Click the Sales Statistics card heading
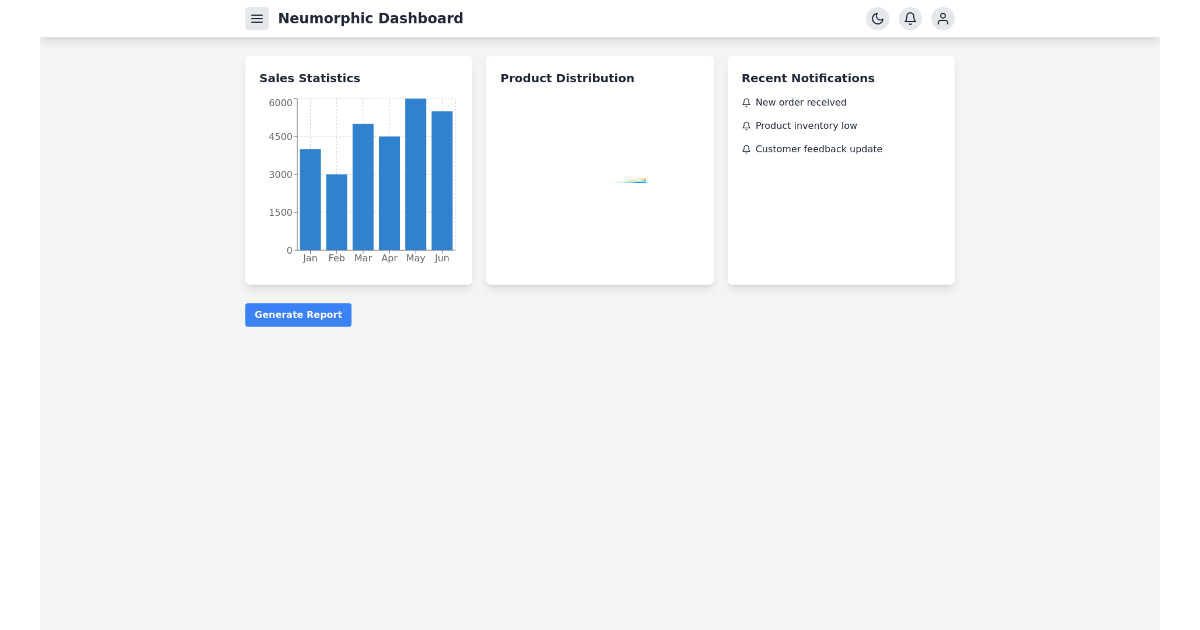Screen dimensions: 1200x630 click(310, 78)
